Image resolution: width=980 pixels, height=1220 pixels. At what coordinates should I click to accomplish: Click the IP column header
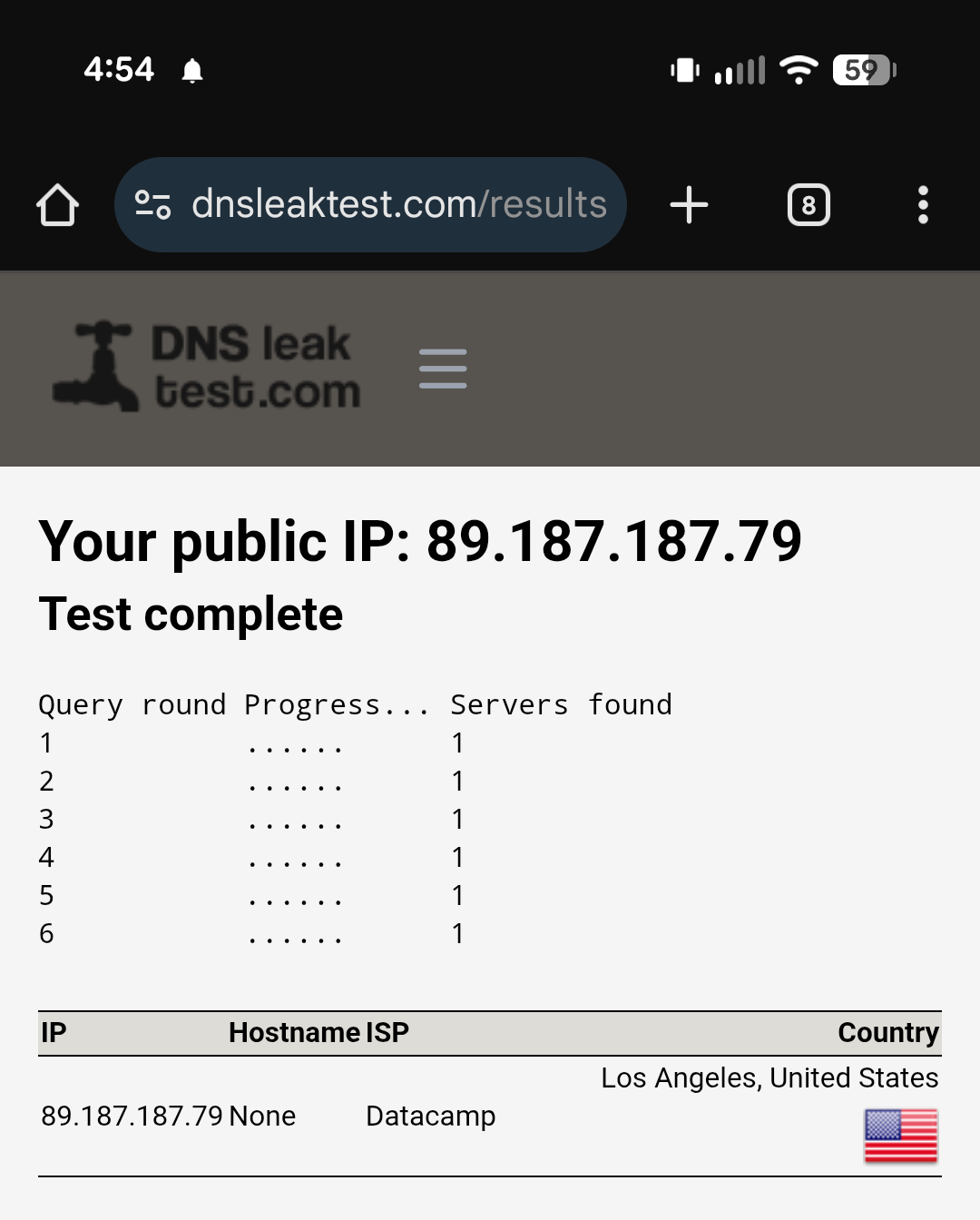[x=54, y=1033]
